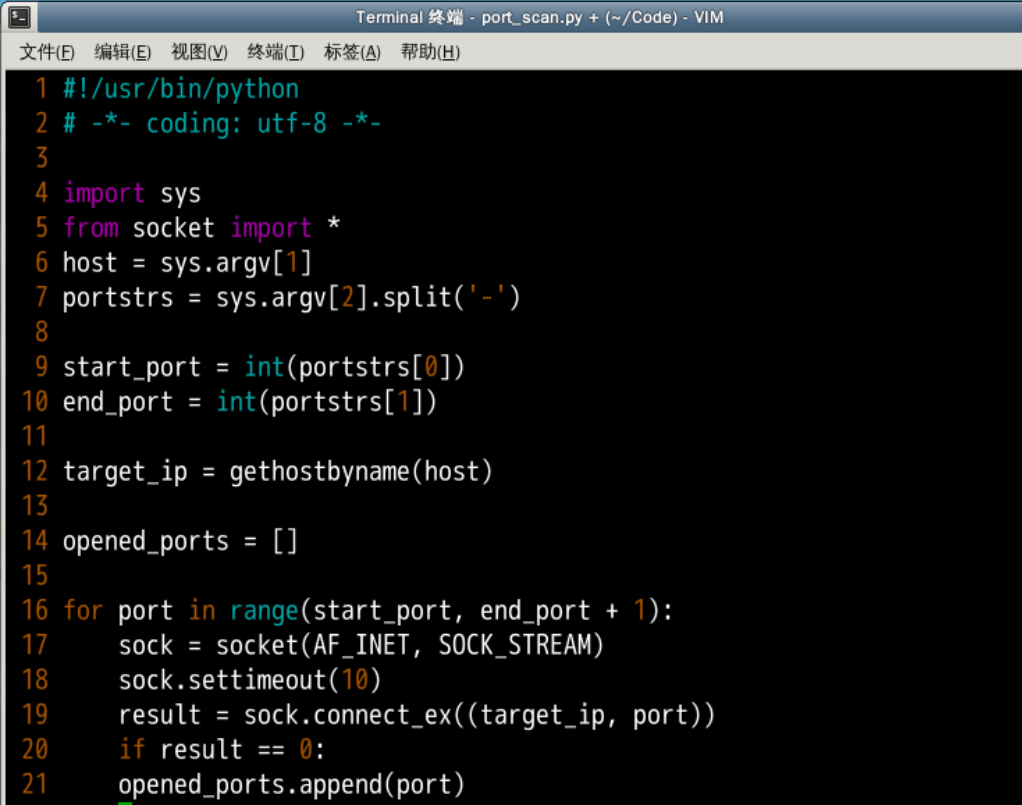Open the 视图(V) menu
The height and width of the screenshot is (805, 1022).
[199, 52]
